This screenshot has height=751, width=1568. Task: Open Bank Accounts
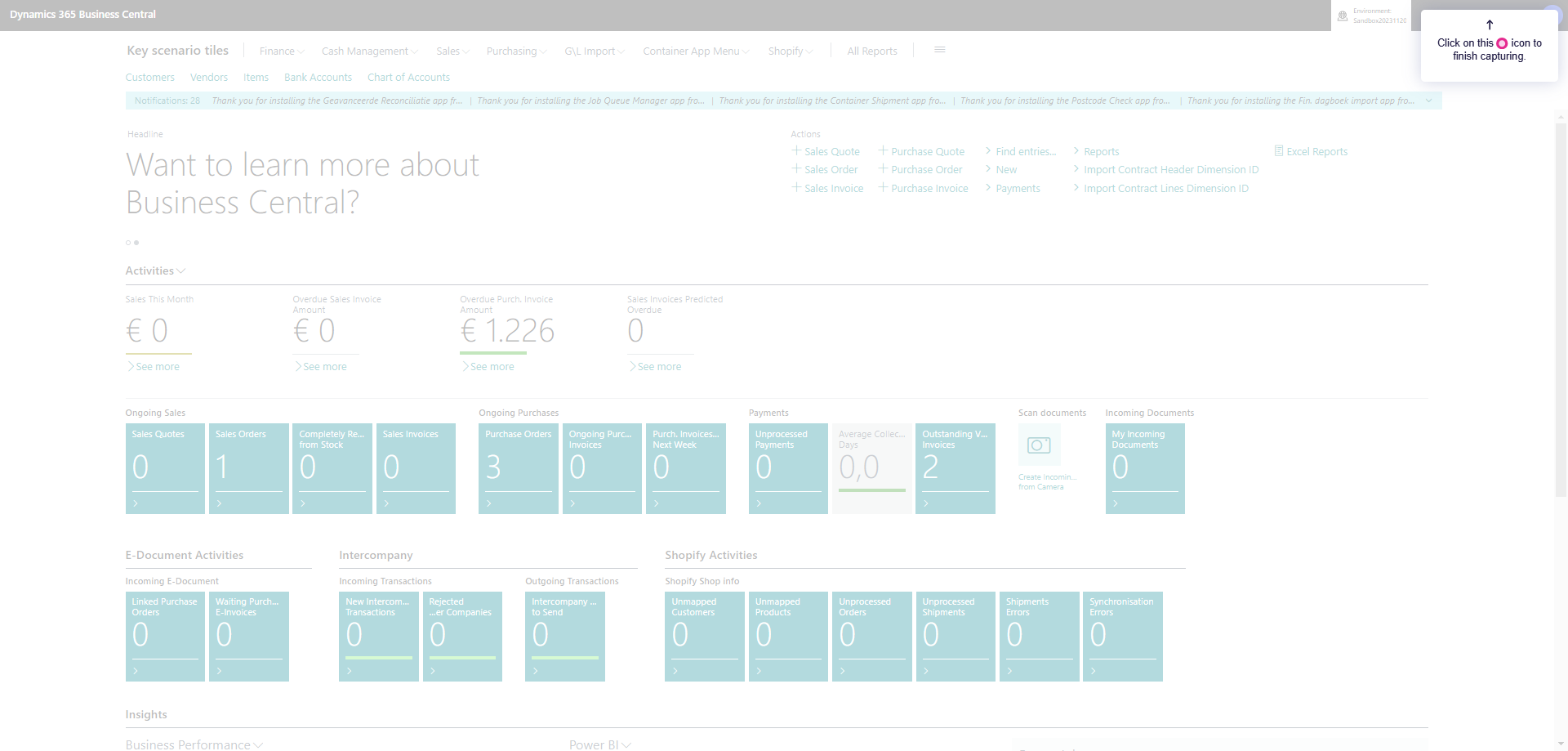(x=318, y=77)
